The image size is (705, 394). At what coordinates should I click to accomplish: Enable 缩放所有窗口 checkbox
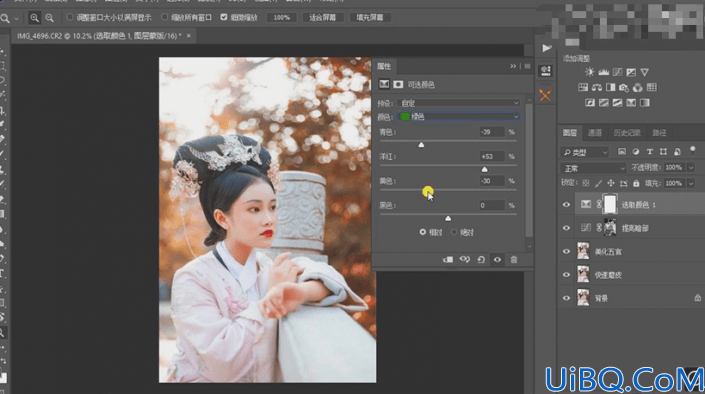(165, 17)
